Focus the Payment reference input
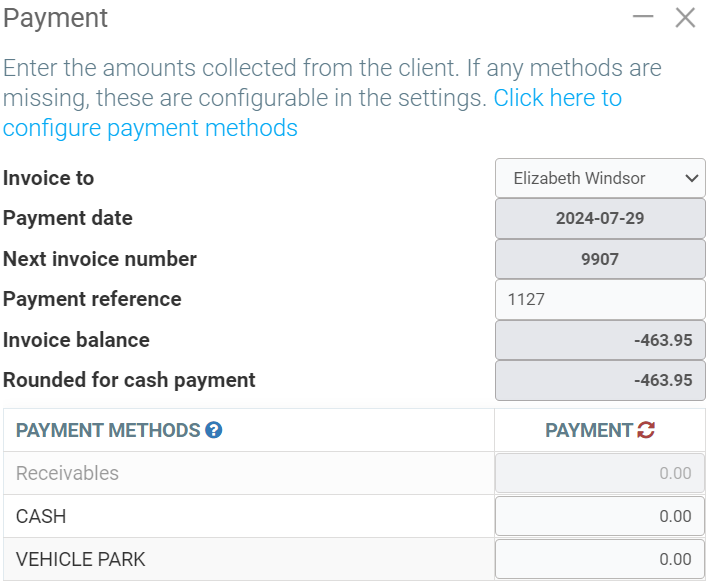The height and width of the screenshot is (581, 708). 600,299
